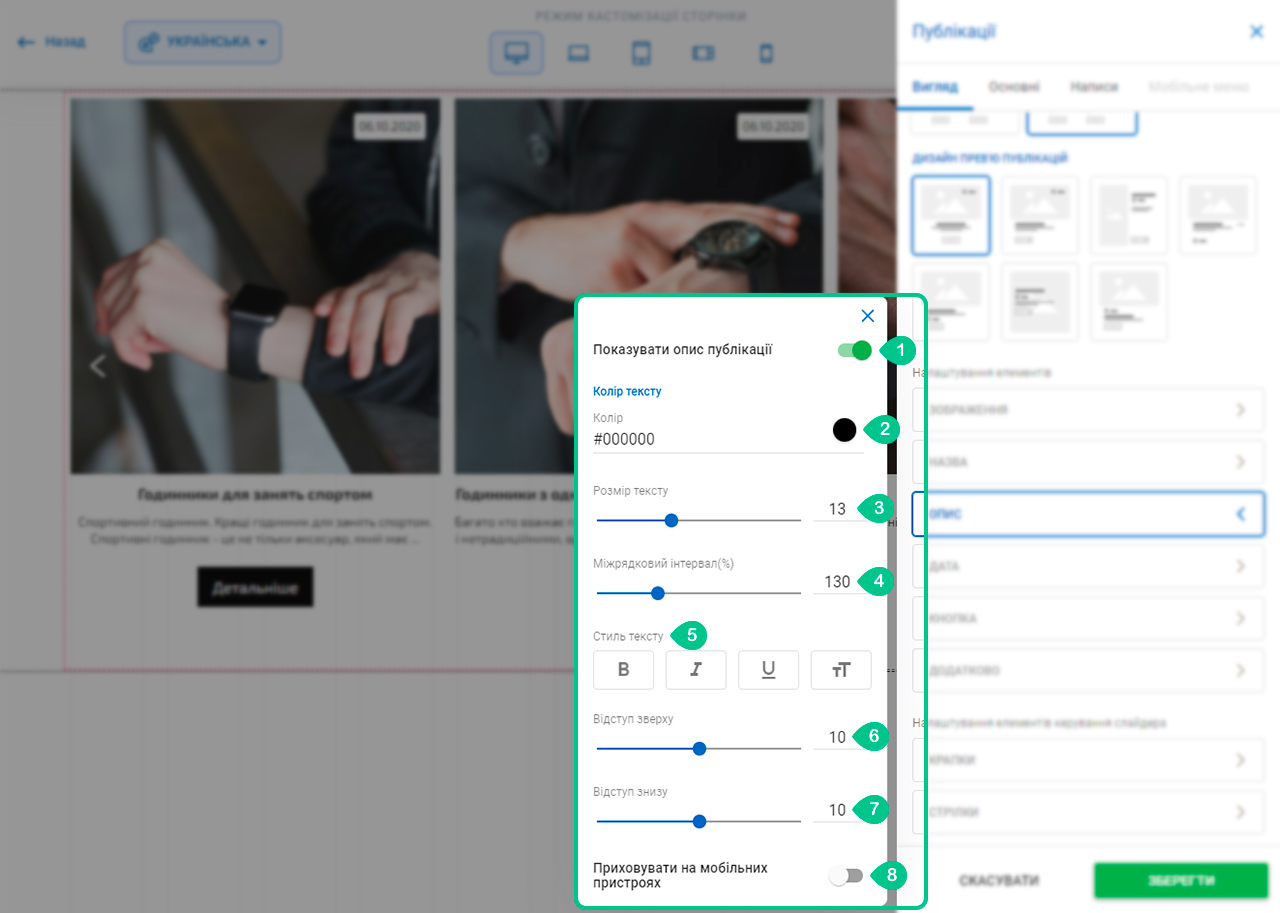Switch to the Вигляд tab
The width and height of the screenshot is (1280, 913).
(x=935, y=87)
